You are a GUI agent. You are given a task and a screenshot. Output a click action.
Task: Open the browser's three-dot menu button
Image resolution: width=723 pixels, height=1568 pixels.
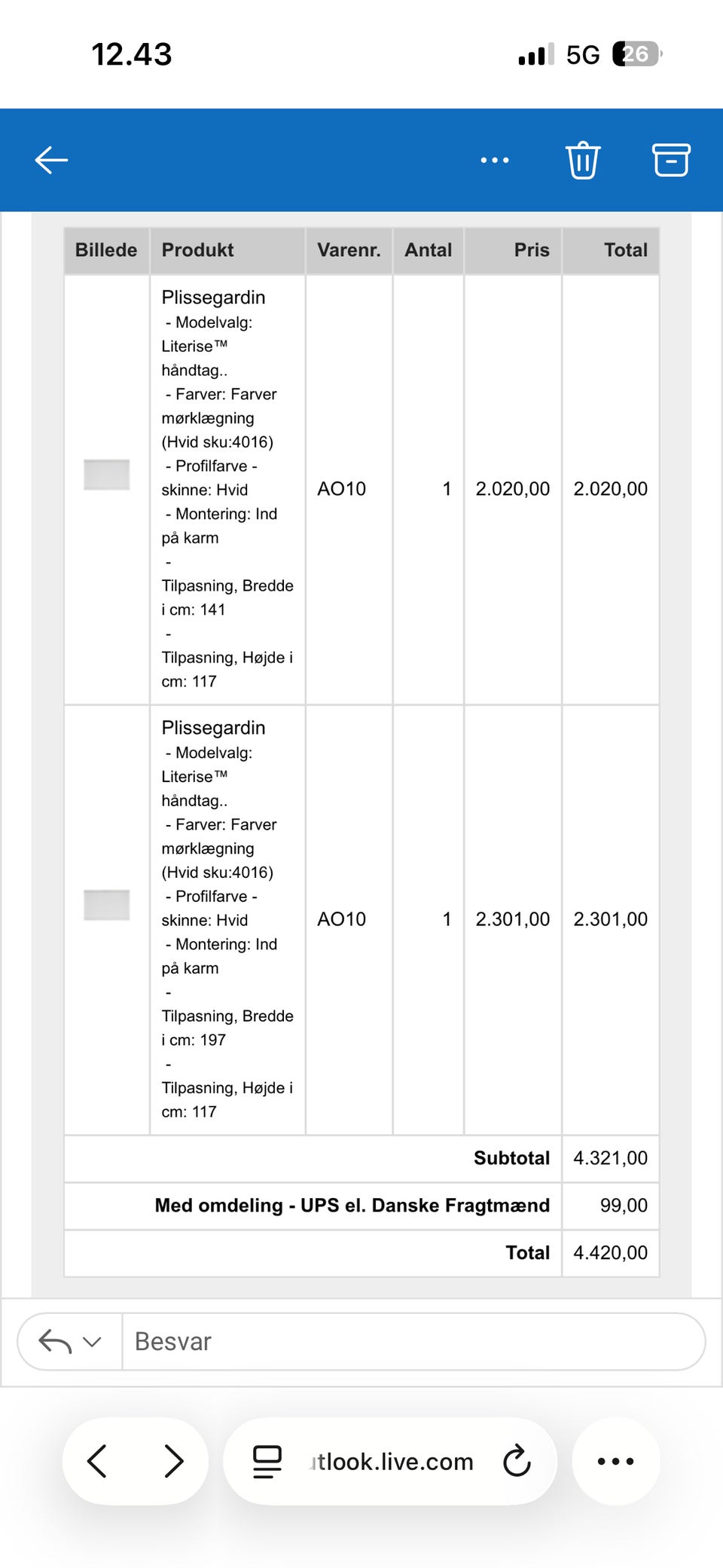point(615,1461)
